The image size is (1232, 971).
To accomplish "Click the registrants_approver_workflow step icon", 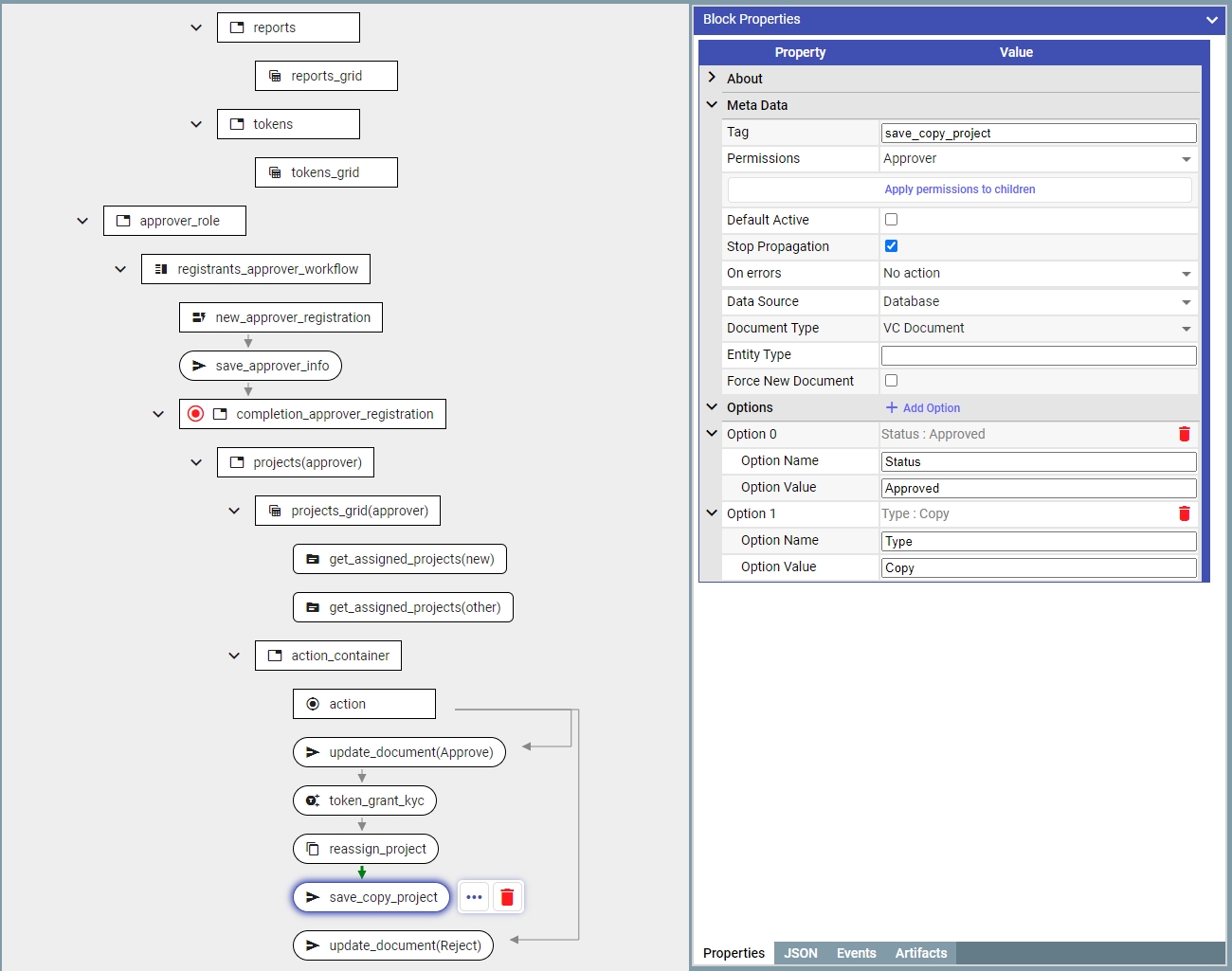I will [x=161, y=269].
